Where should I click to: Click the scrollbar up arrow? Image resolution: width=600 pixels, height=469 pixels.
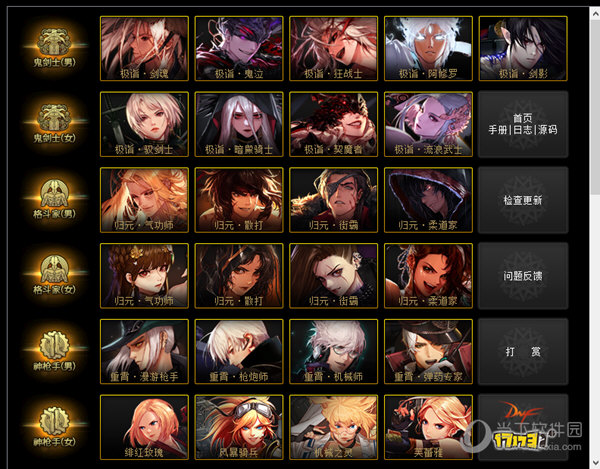pyautogui.click(x=595, y=14)
